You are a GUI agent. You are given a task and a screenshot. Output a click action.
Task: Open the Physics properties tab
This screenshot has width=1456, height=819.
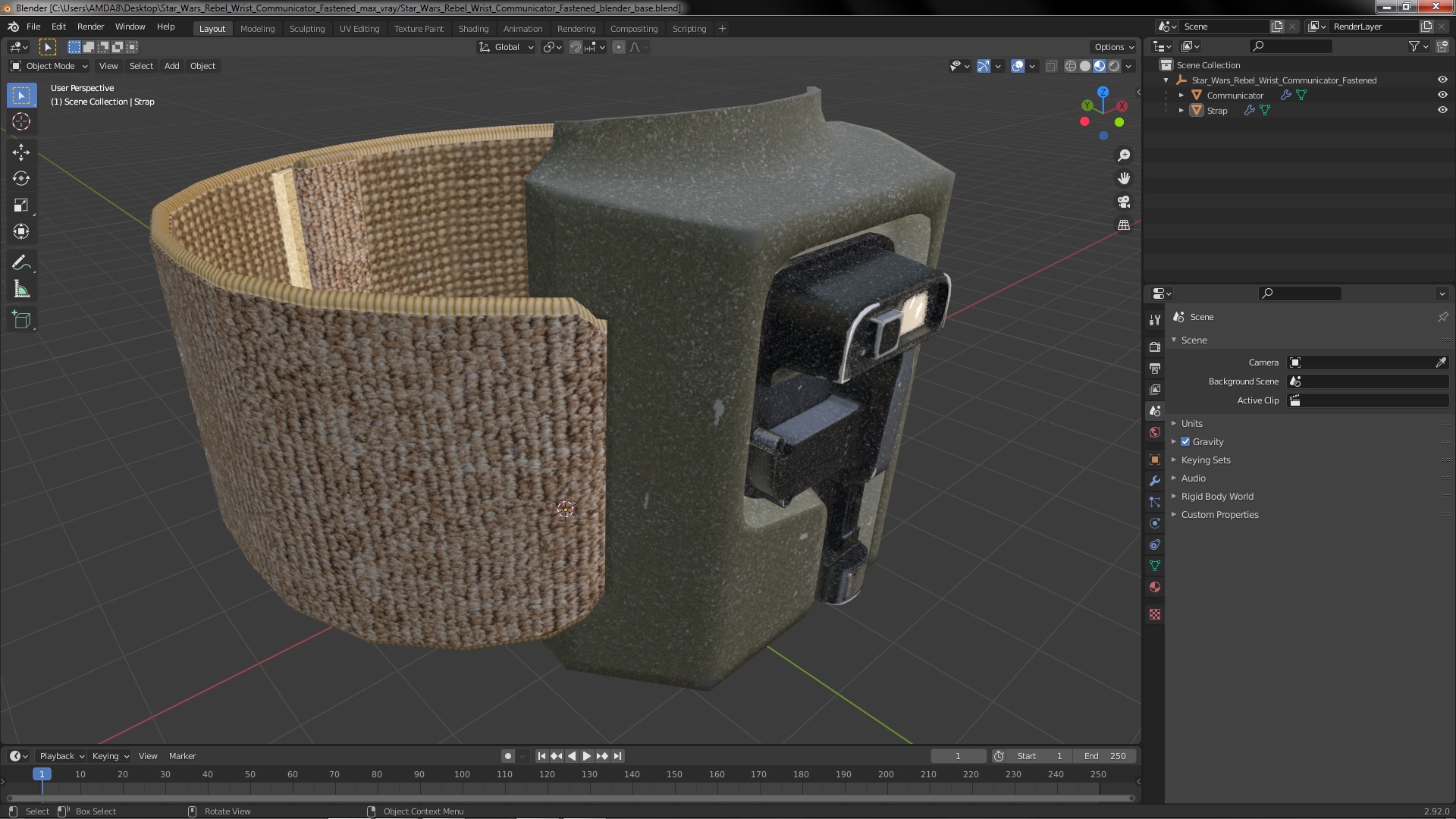(1155, 523)
